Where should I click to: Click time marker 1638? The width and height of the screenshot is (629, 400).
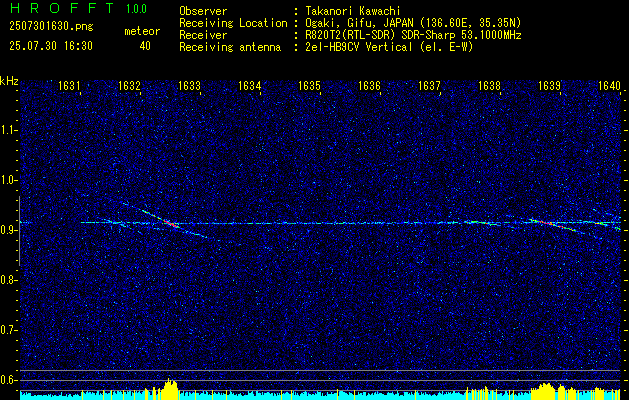tap(489, 85)
